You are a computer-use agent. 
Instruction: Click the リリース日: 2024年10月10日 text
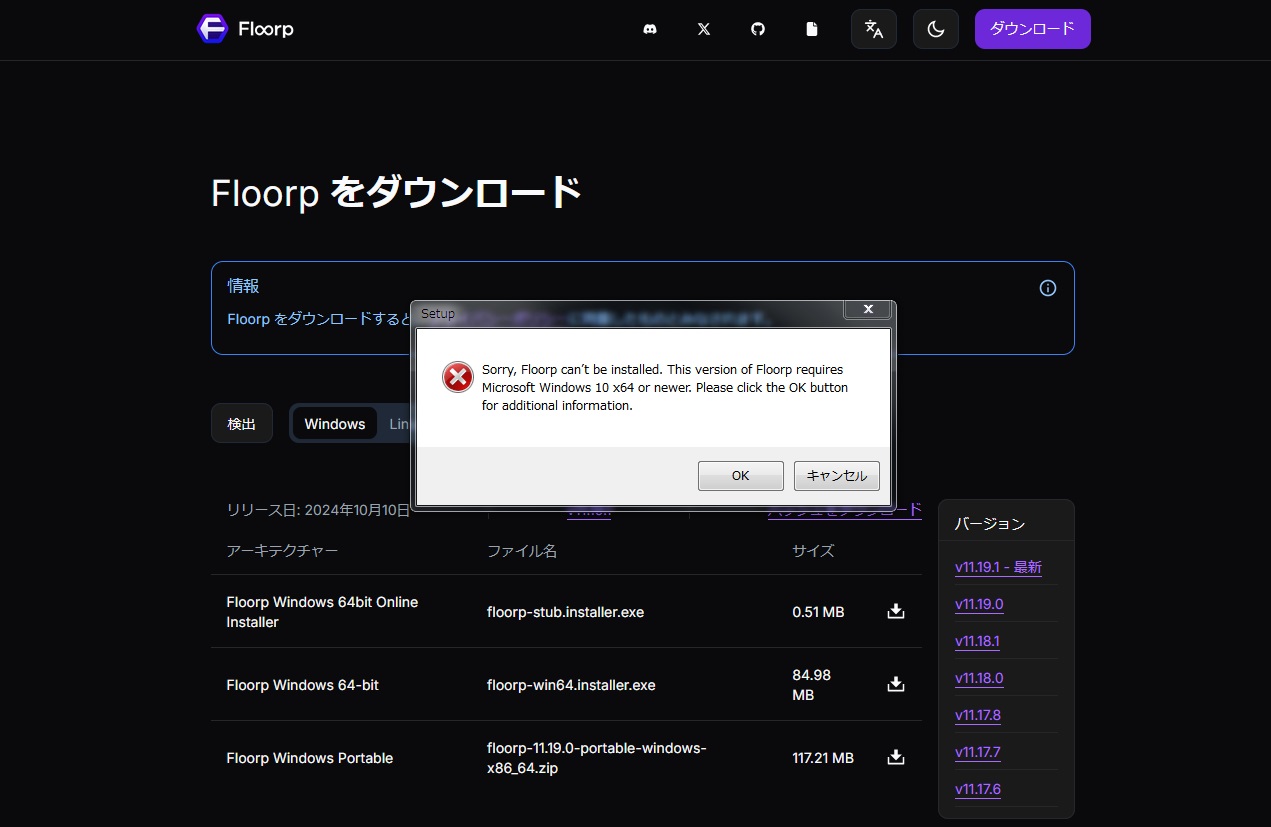318,510
